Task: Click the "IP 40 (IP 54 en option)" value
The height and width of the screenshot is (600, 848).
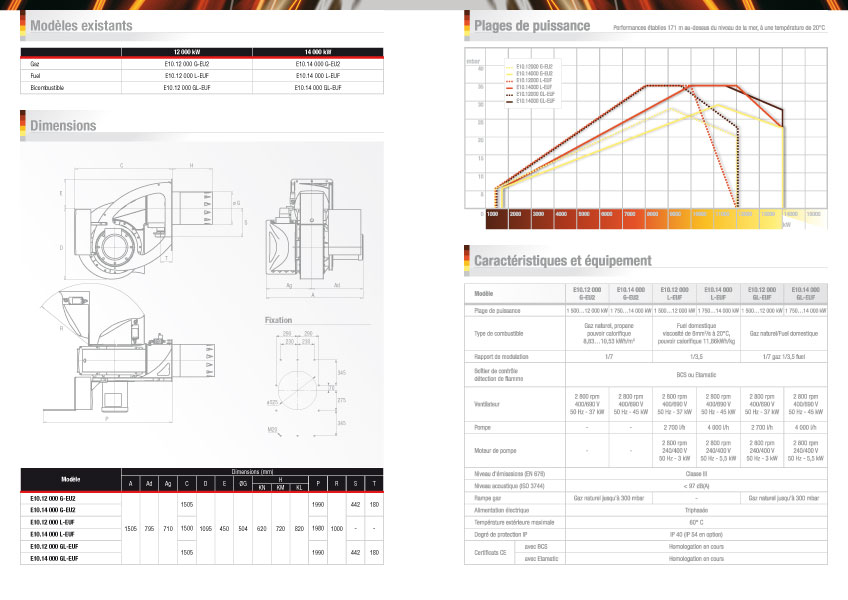Action: (696, 535)
